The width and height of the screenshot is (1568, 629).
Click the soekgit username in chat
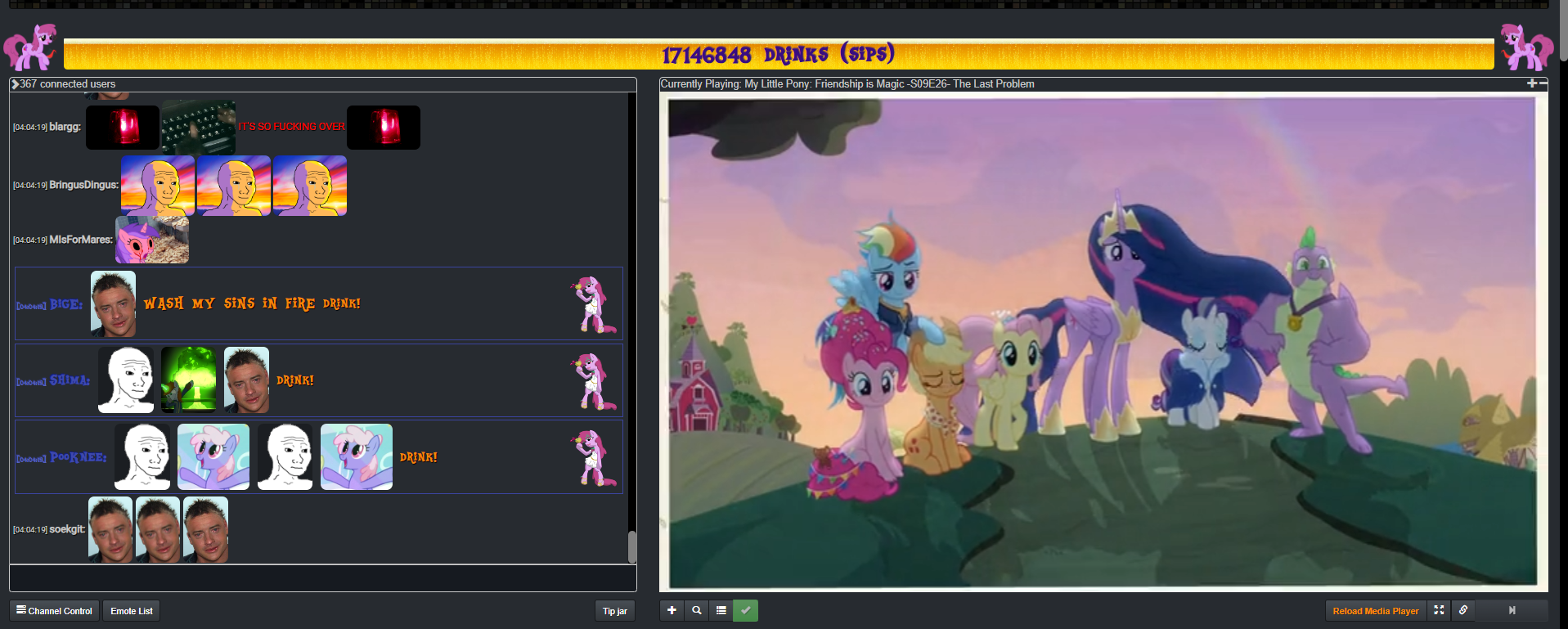[66, 529]
